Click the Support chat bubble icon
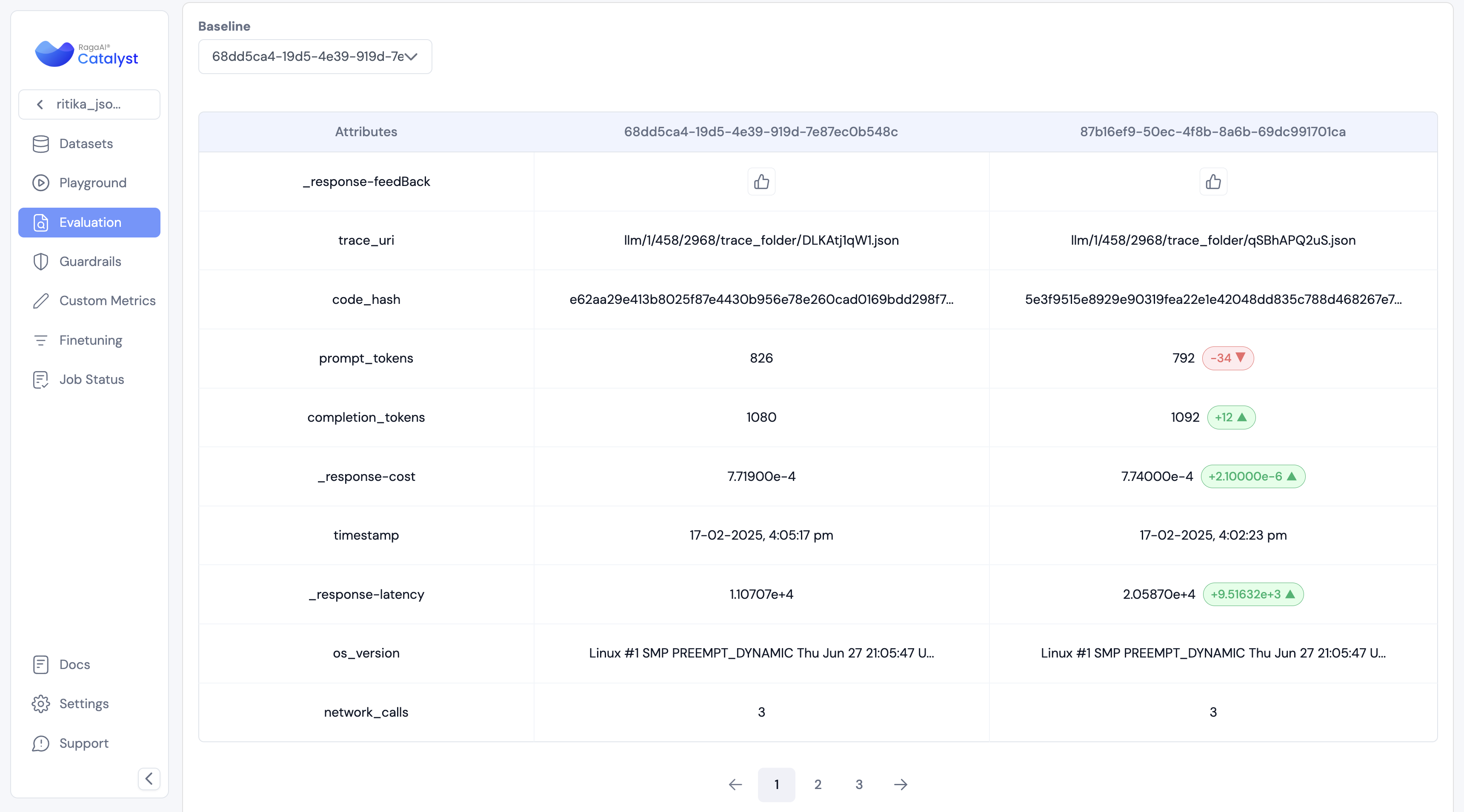 [40, 743]
